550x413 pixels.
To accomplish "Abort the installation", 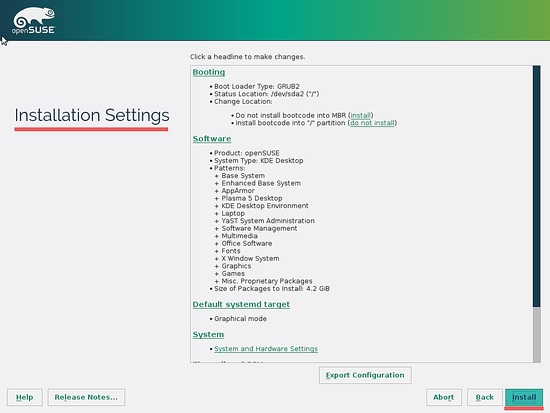I will coord(444,397).
